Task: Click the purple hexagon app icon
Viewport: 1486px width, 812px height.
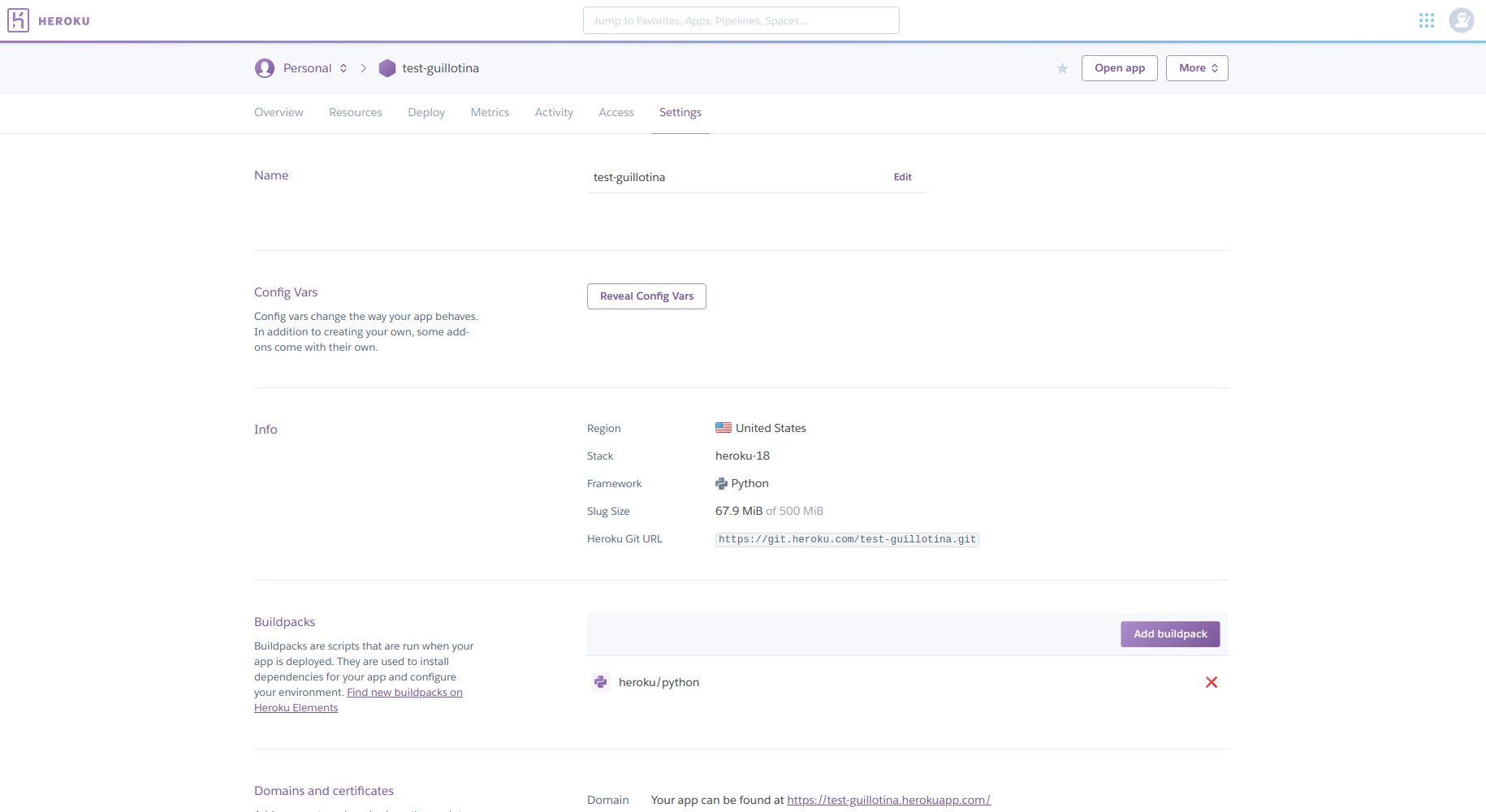Action: pyautogui.click(x=387, y=68)
